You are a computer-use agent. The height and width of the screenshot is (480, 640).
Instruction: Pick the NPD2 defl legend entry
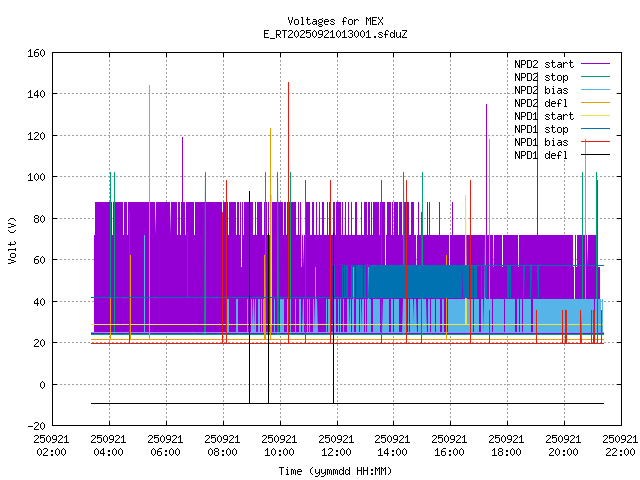[541, 103]
